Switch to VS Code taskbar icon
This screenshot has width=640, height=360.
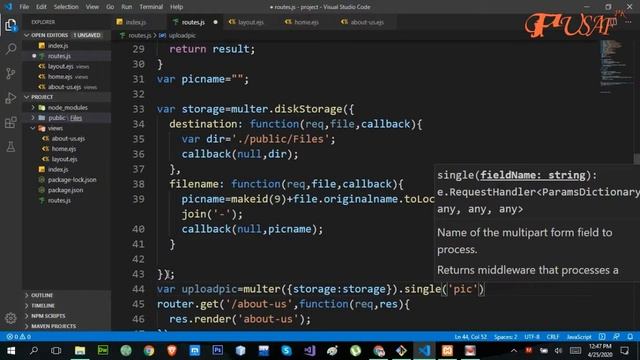(424, 351)
